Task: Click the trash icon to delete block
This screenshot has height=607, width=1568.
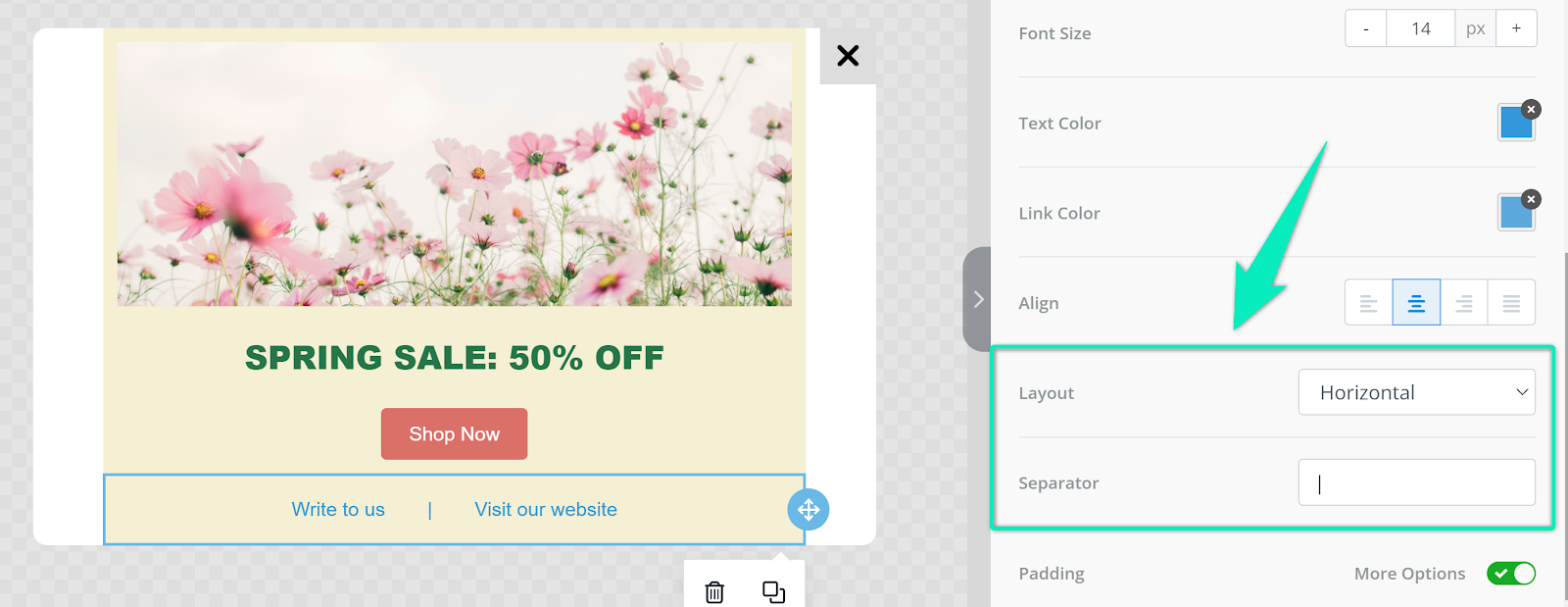Action: coord(714,592)
